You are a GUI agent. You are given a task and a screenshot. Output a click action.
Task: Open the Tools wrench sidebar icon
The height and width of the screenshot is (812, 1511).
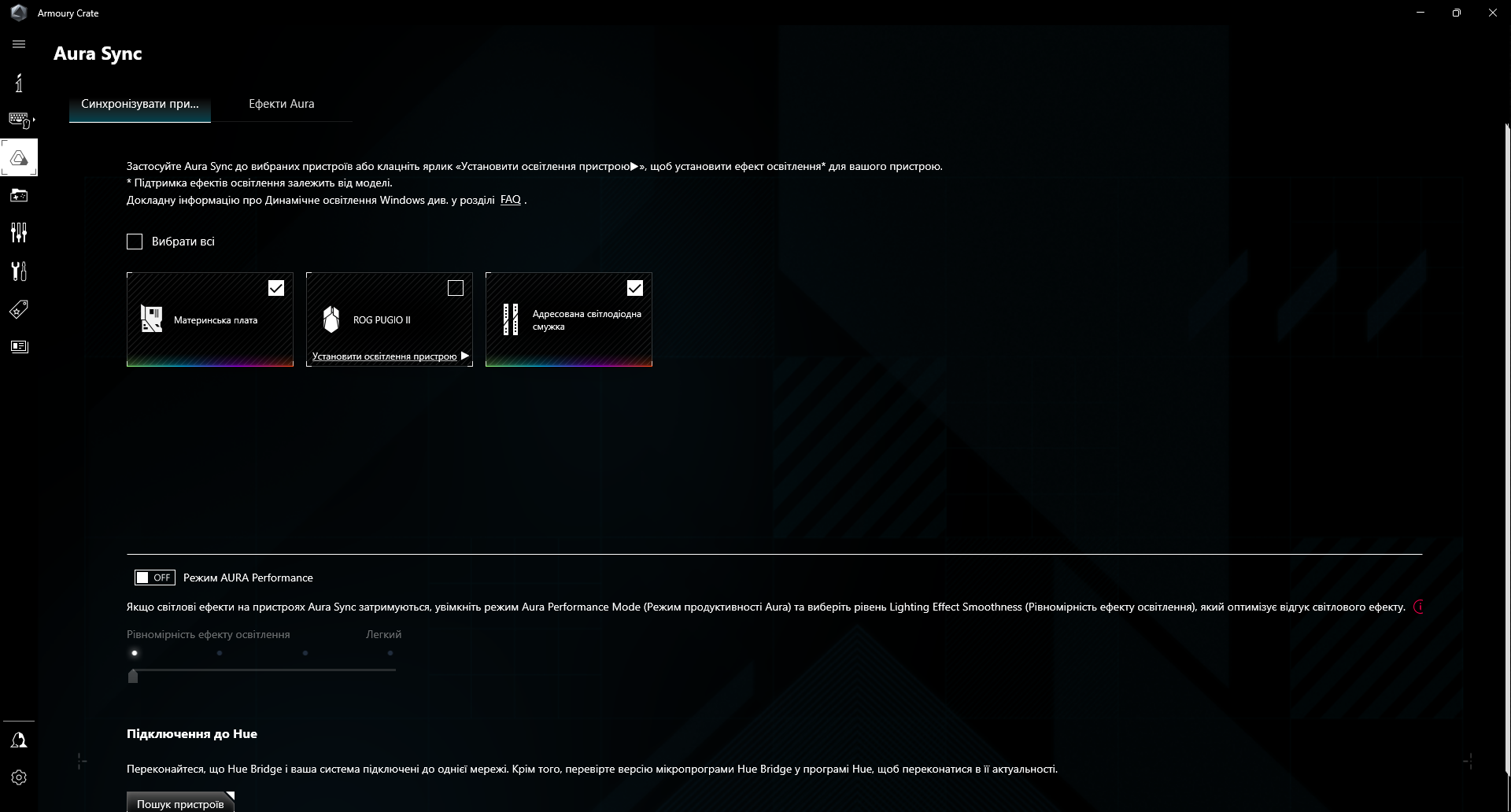(19, 271)
